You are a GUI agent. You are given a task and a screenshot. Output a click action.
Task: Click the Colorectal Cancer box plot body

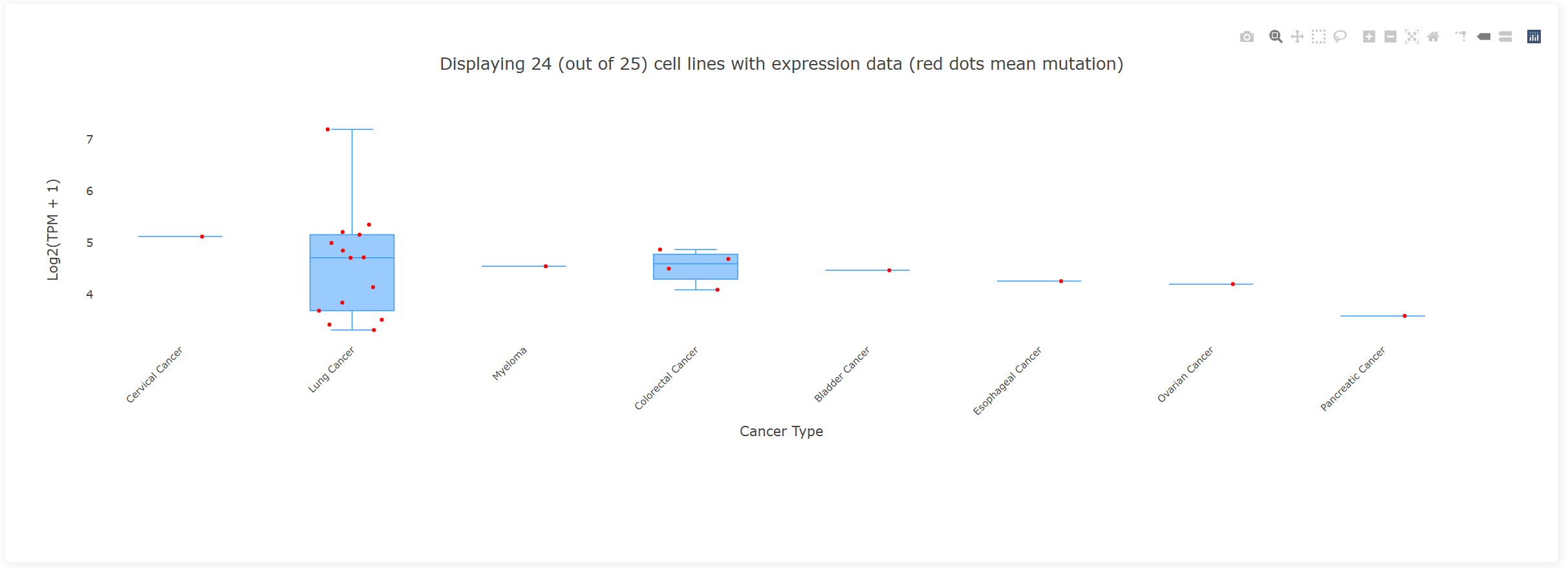click(x=696, y=271)
